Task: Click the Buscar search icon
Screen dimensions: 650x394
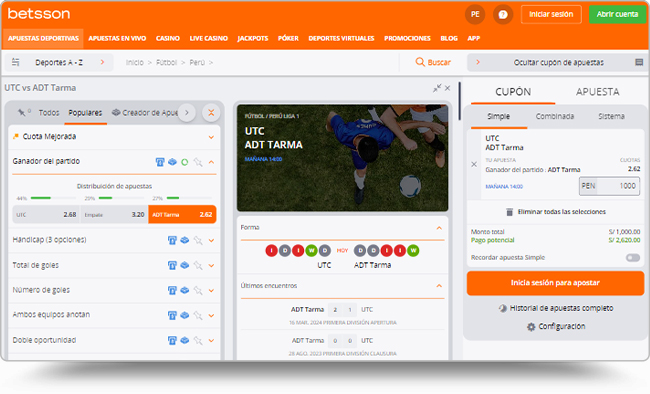Action: (x=420, y=62)
